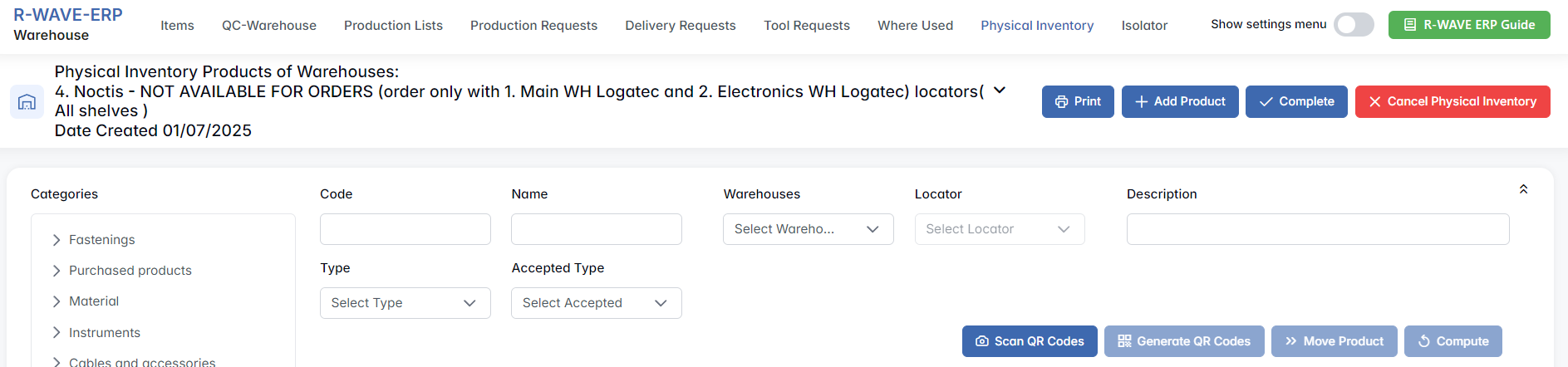
Task: Open the R-WAVE ERP Guide
Action: tap(1468, 25)
